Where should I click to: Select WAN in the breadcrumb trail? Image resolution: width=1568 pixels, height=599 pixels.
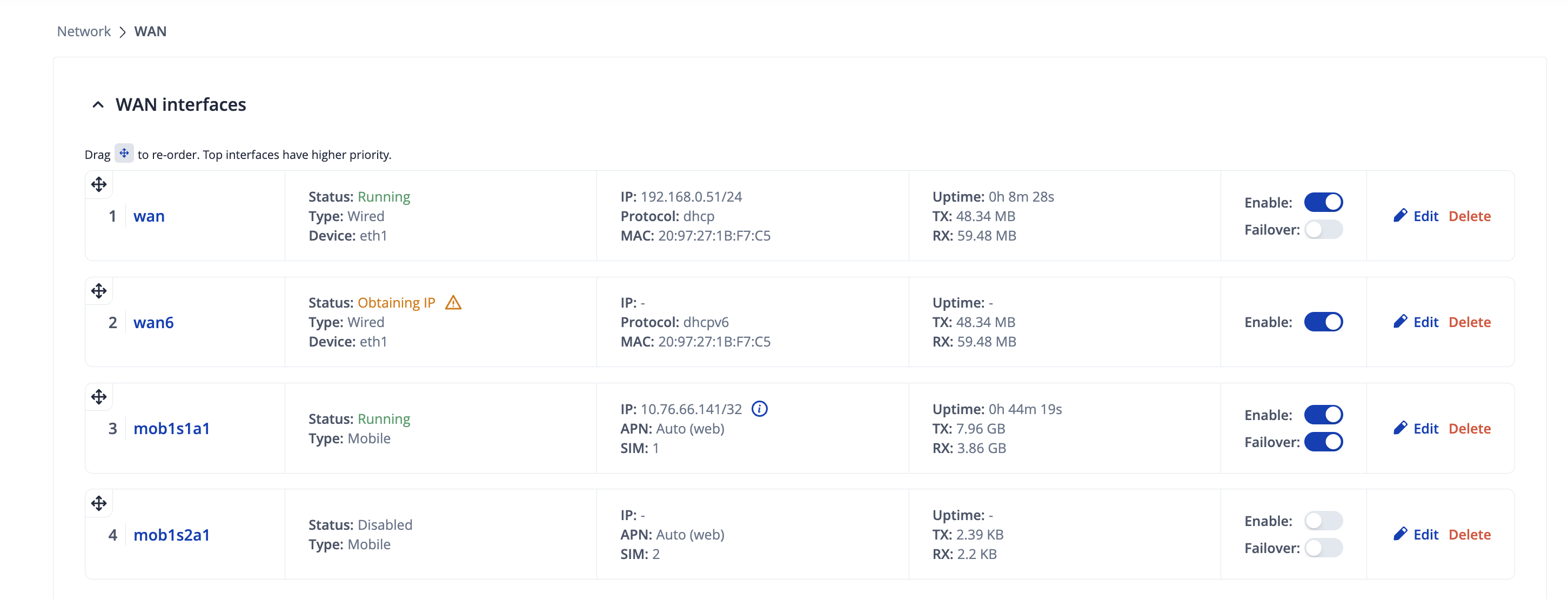point(150,31)
